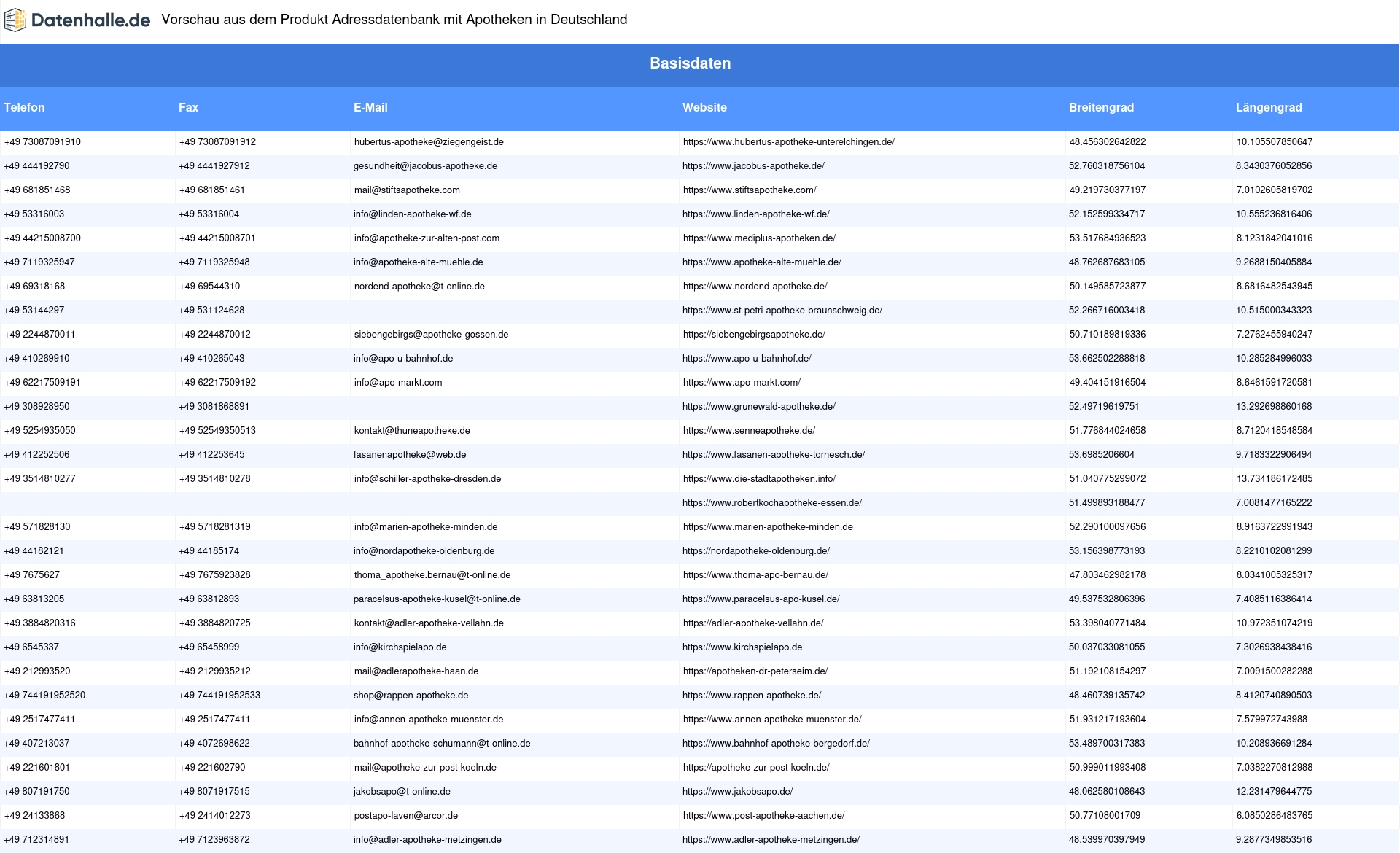
Task: Select the Telefon column header
Action: [24, 107]
